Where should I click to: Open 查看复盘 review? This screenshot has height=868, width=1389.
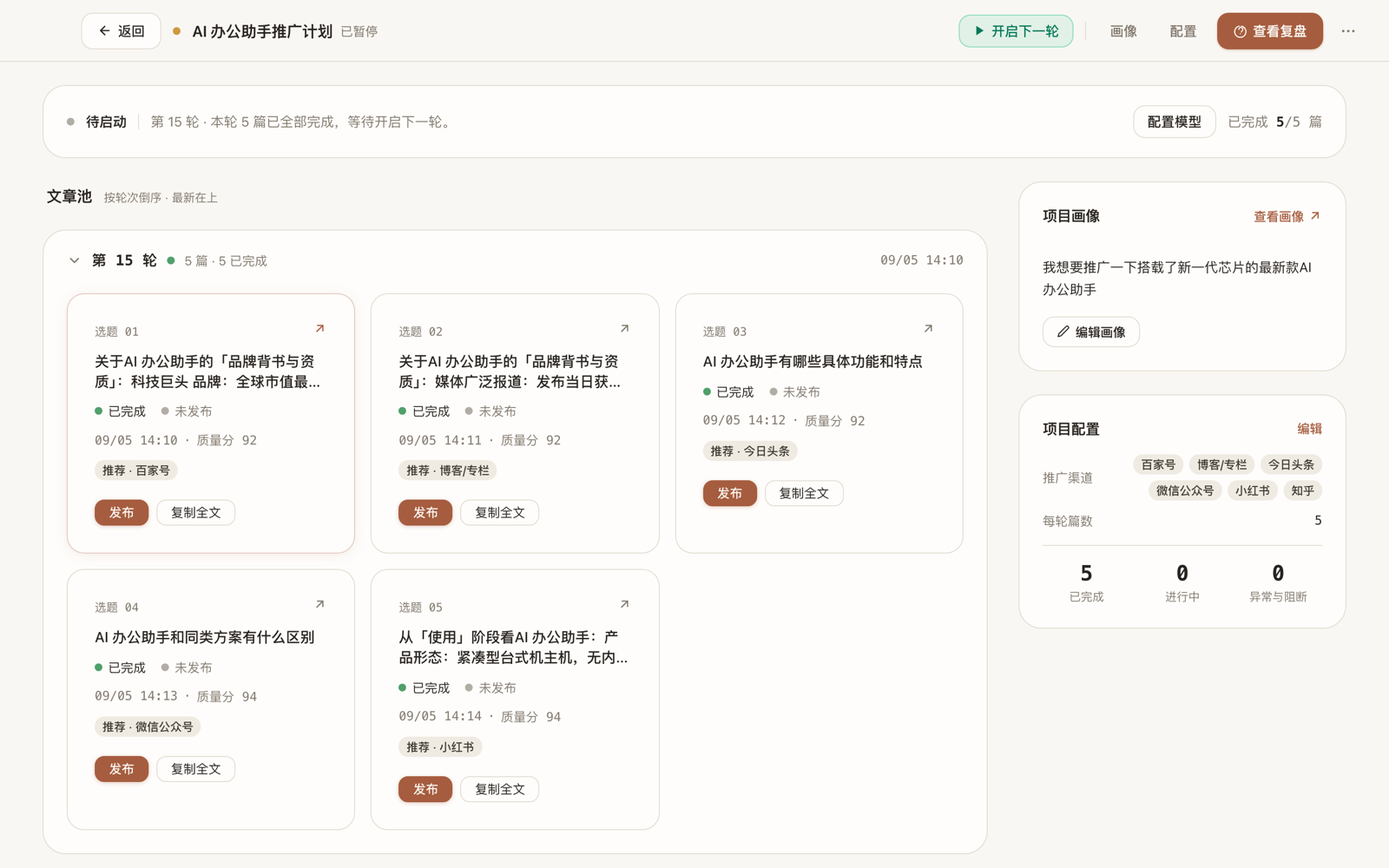(1270, 31)
